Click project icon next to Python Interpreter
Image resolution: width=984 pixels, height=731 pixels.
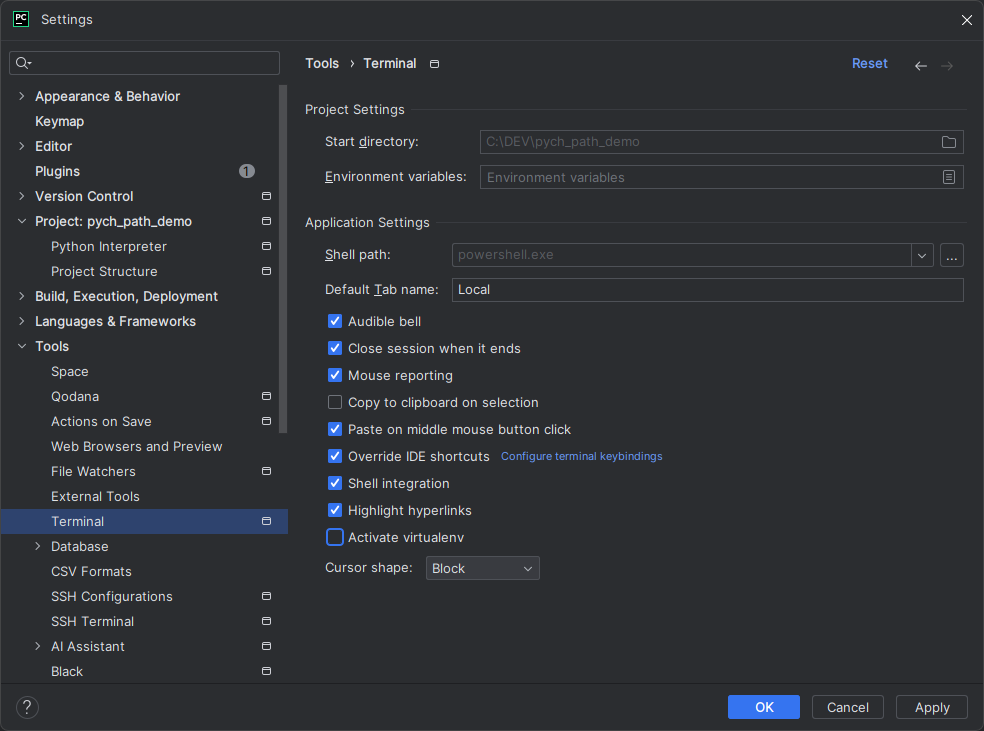pos(266,246)
